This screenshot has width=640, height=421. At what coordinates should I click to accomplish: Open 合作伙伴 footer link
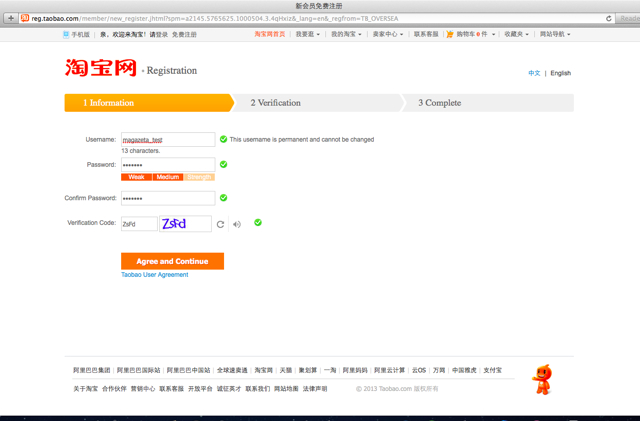pos(114,388)
